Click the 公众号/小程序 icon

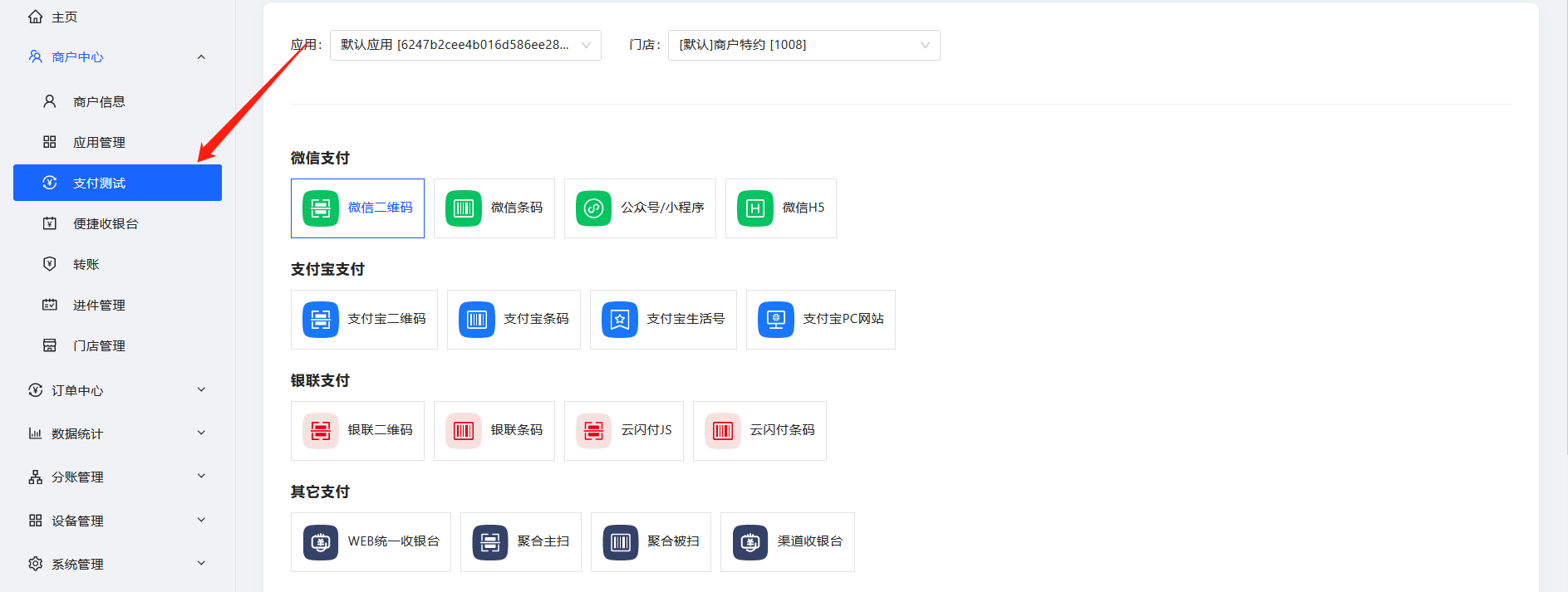[594, 208]
